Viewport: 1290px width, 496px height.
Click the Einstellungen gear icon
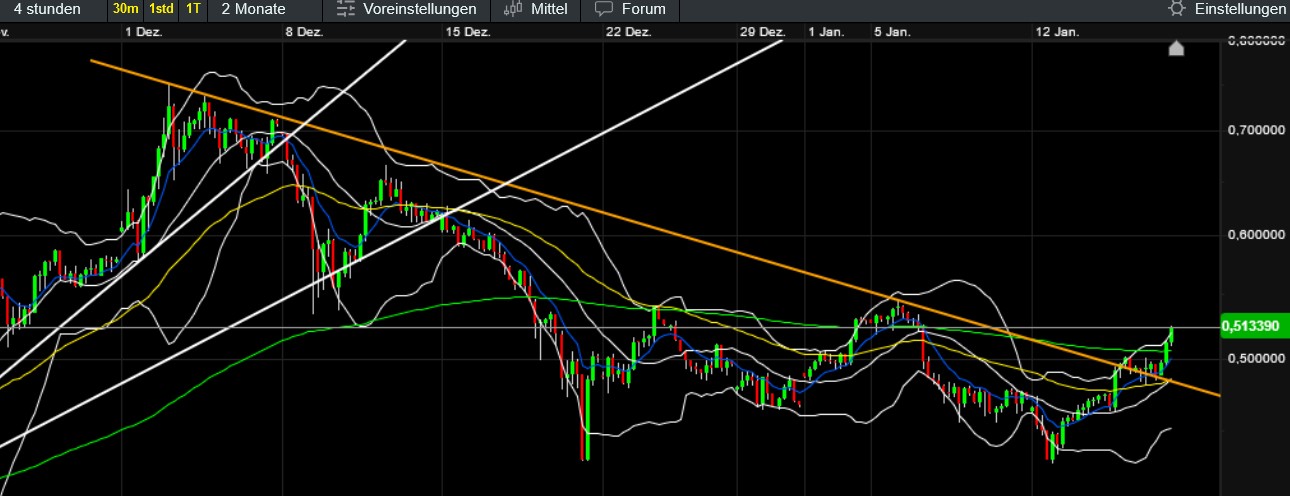(x=1177, y=9)
